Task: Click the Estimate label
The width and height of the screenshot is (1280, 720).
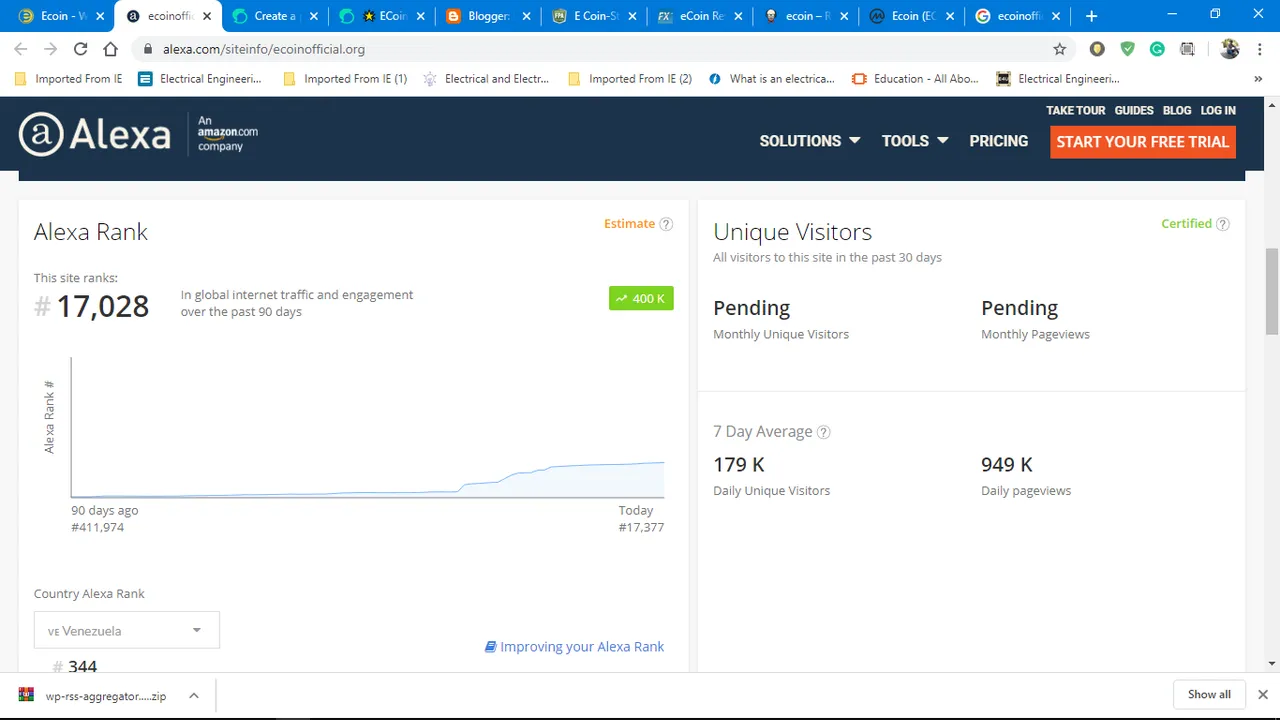Action: [629, 224]
